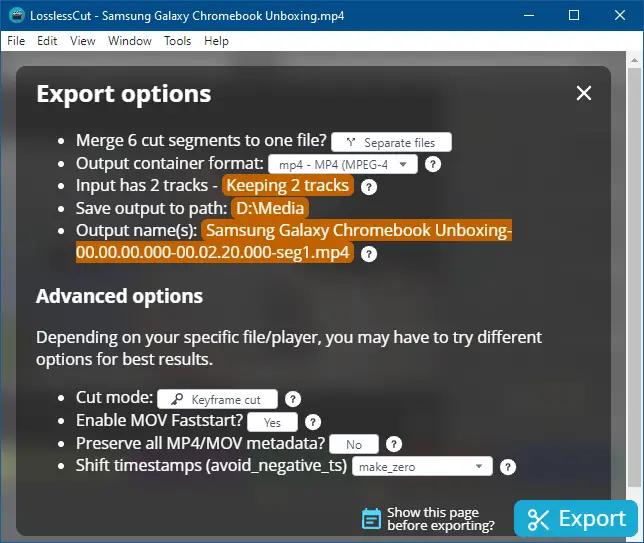Open the Help menu
Screen dimensions: 644x543
[216, 41]
